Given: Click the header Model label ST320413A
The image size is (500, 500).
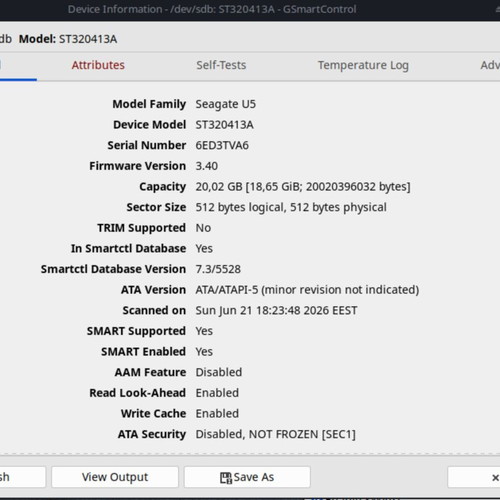Looking at the screenshot, I should [88, 39].
